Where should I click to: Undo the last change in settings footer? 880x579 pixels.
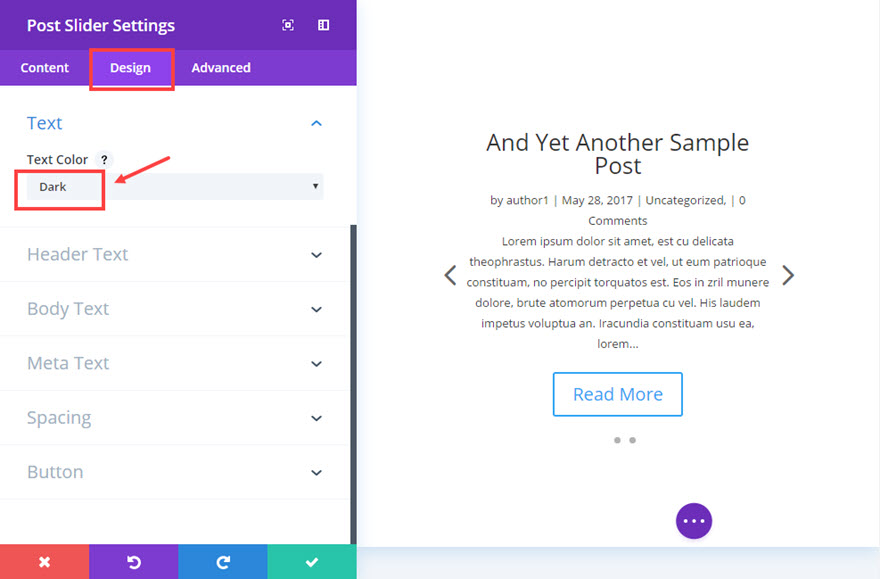point(133,562)
